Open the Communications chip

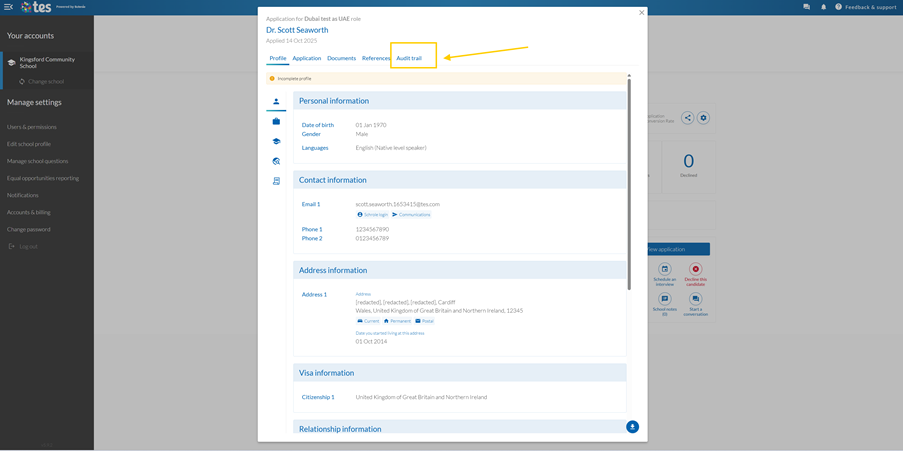click(x=411, y=214)
